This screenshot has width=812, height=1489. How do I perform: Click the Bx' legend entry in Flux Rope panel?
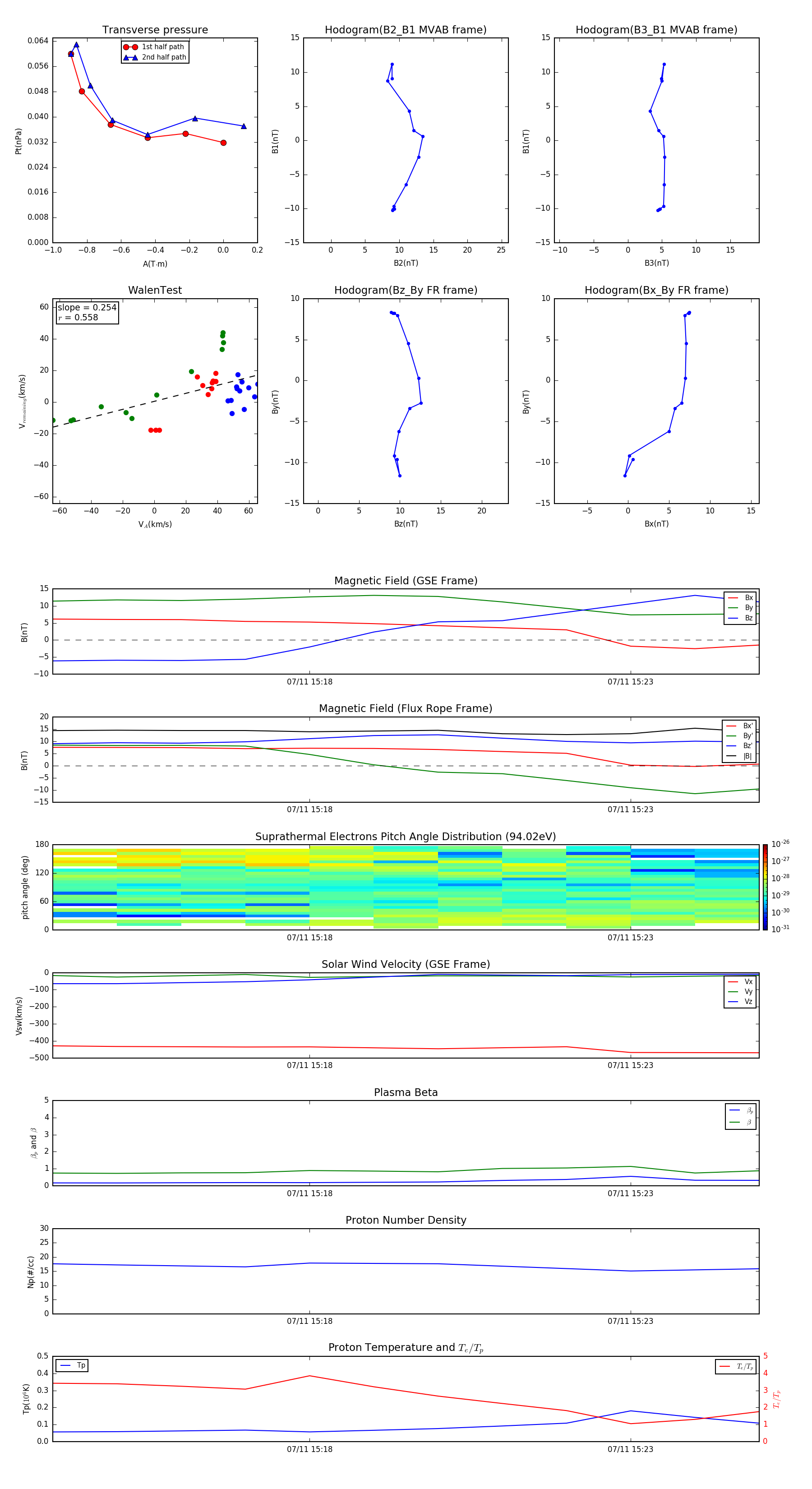tap(739, 726)
